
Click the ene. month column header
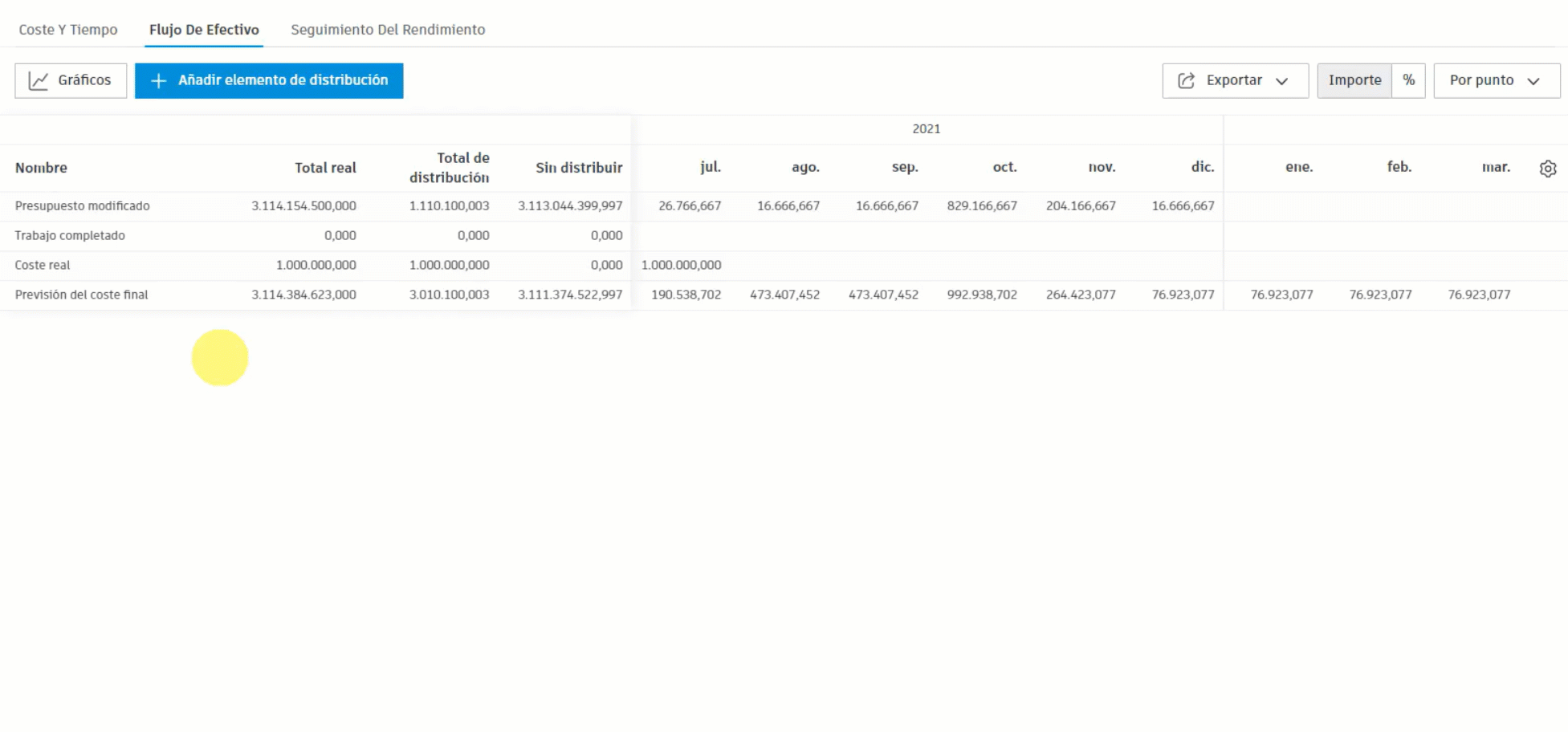pos(1299,167)
